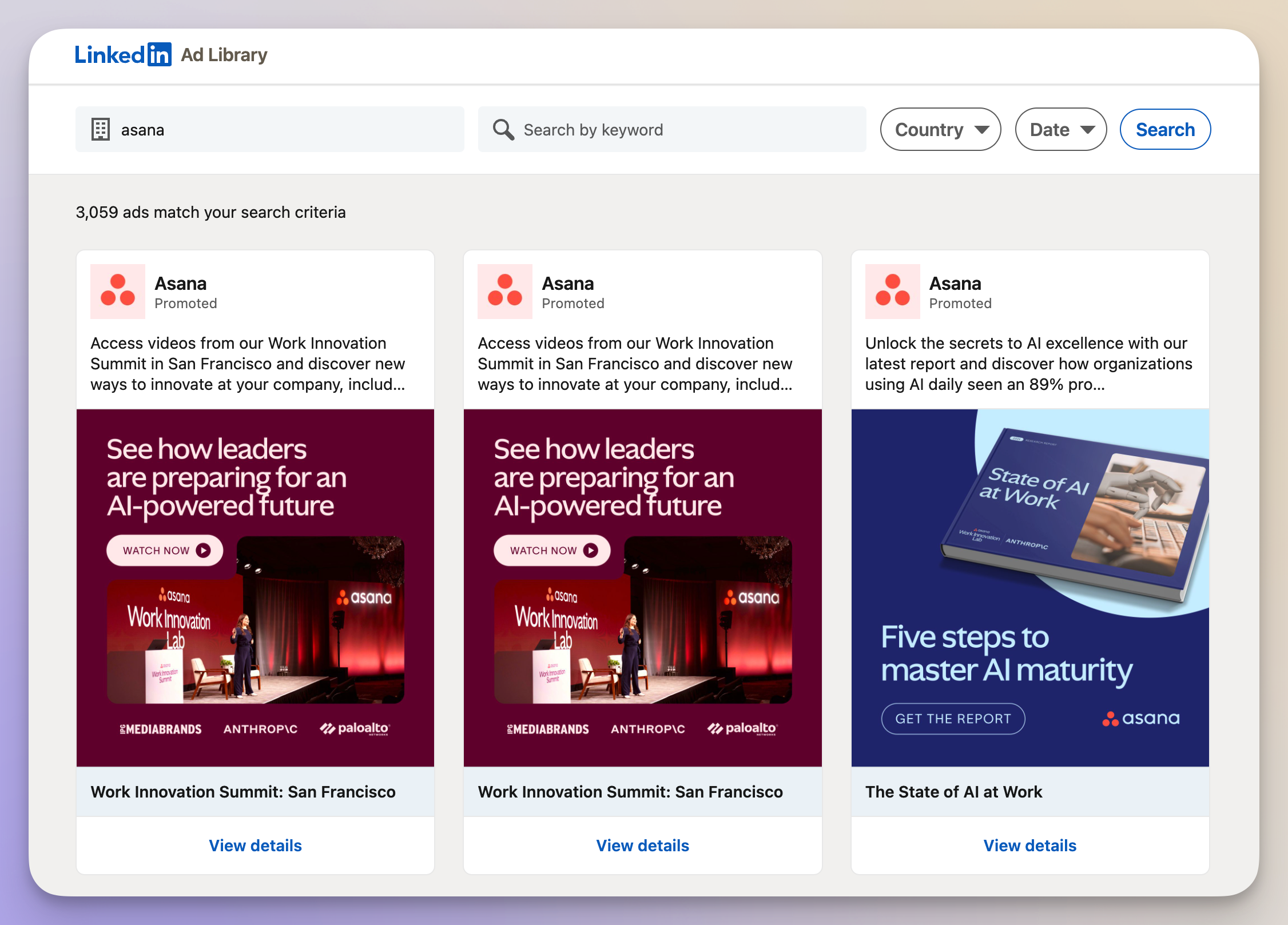Click the second ad's Work Innovation Lab stage photo
The height and width of the screenshot is (925, 1288).
[x=643, y=620]
